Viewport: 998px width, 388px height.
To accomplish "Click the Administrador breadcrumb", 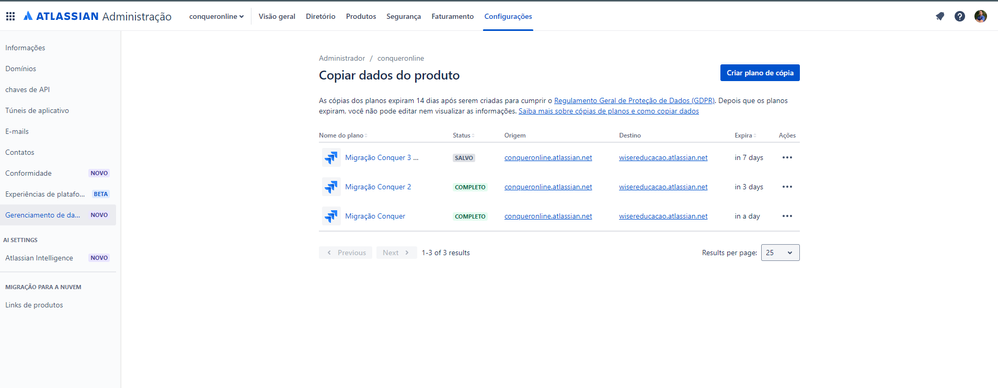I will click(x=342, y=58).
